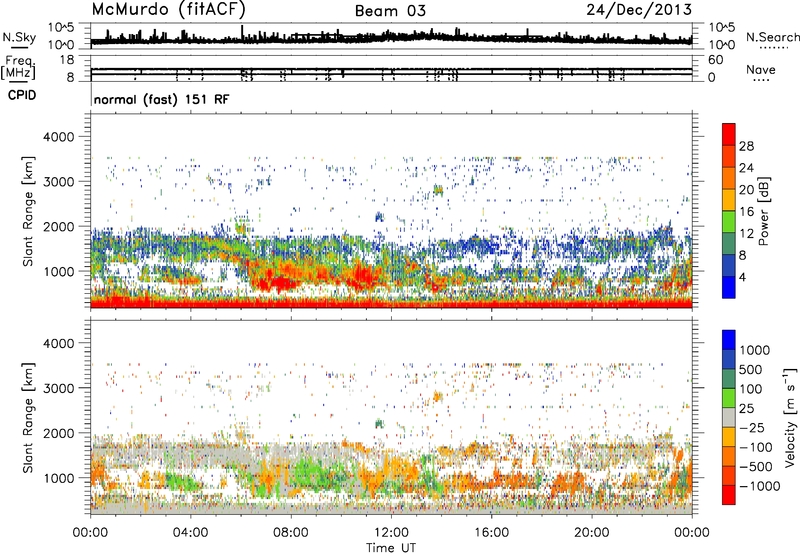Viewport: 800px width, 554px height.
Task: Click the 08:00 time axis label
Action: 291,533
